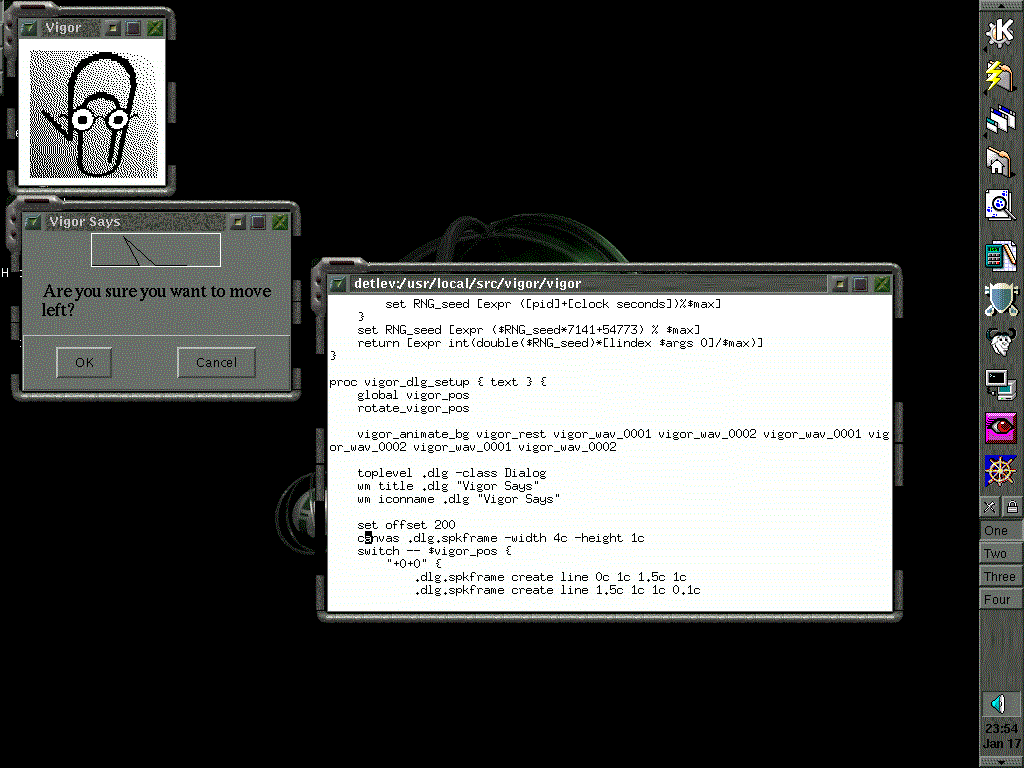
Task: Click the lightning bolt folder panel icon
Action: pos(1000,75)
